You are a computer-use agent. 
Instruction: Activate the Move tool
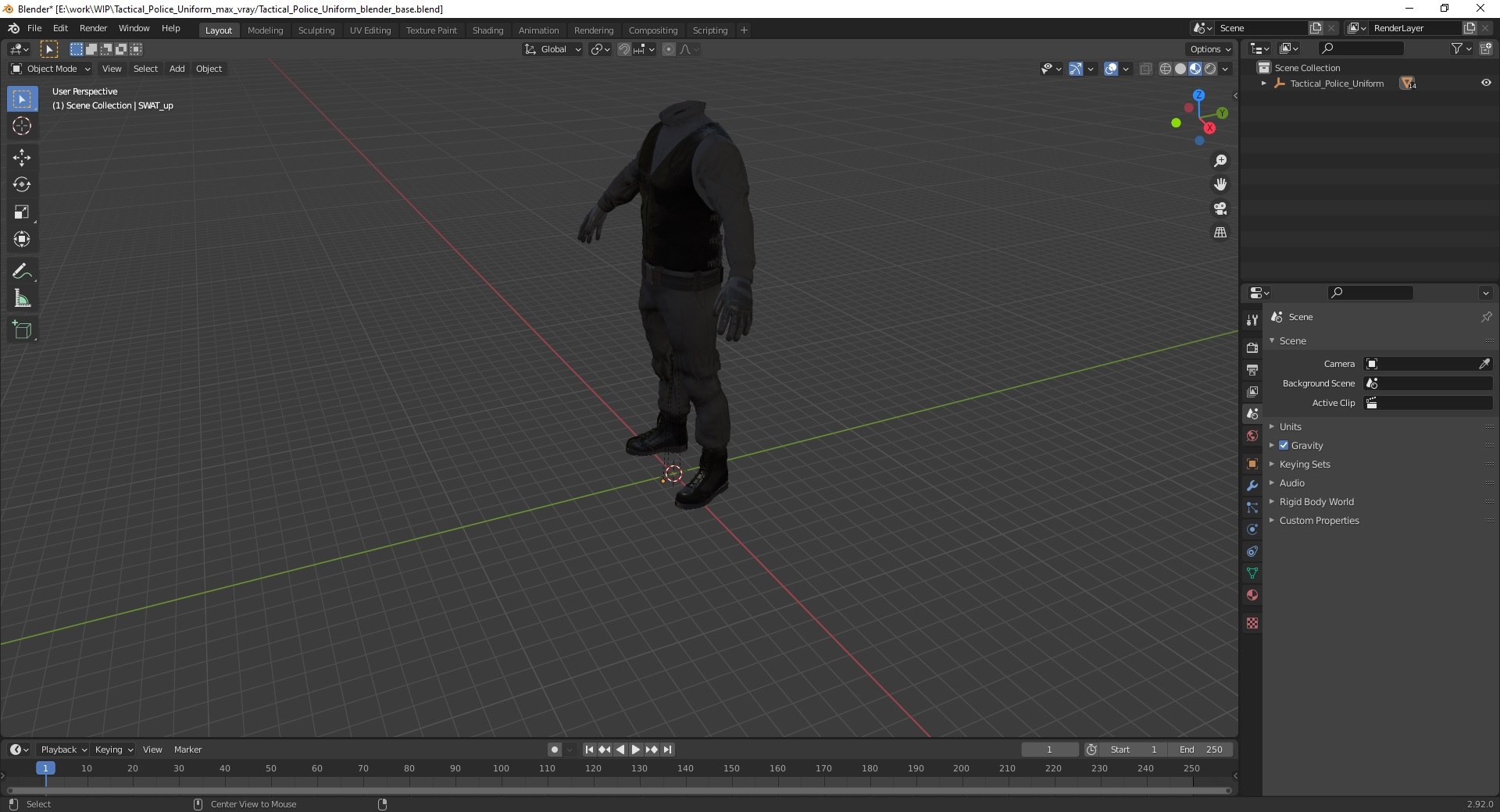pyautogui.click(x=22, y=158)
